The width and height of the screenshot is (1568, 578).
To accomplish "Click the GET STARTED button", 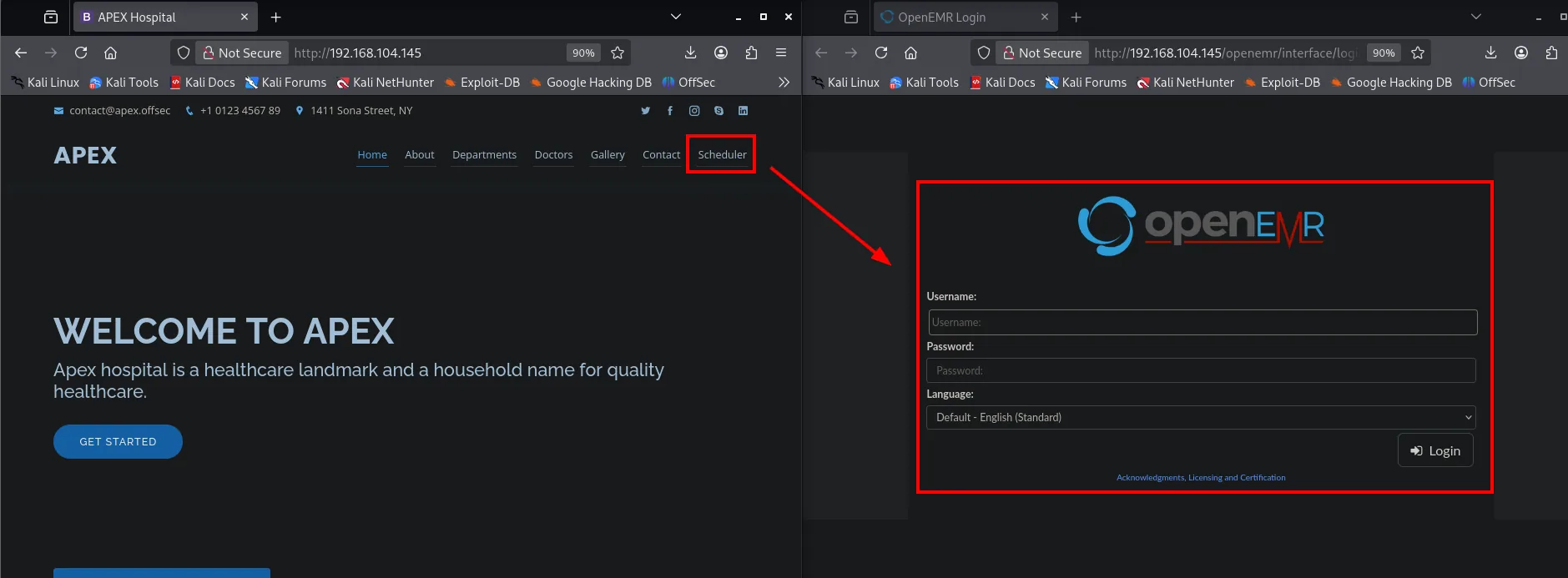I will coord(118,441).
